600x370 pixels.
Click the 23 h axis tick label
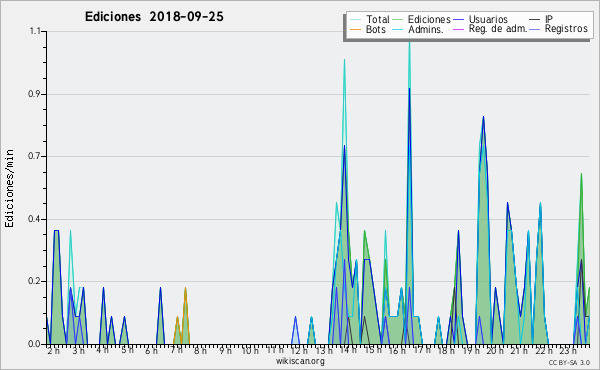click(568, 350)
